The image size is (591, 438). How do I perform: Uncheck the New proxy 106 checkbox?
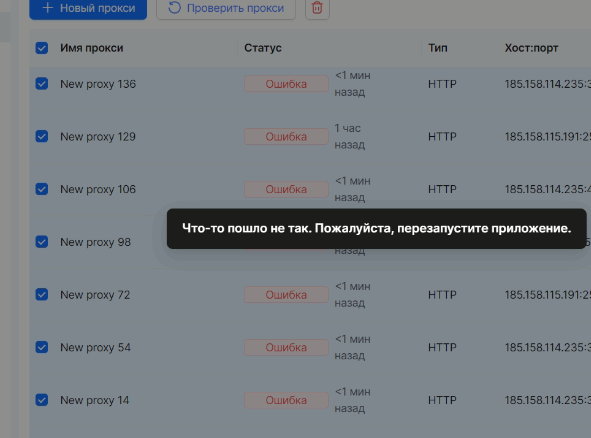coord(42,189)
